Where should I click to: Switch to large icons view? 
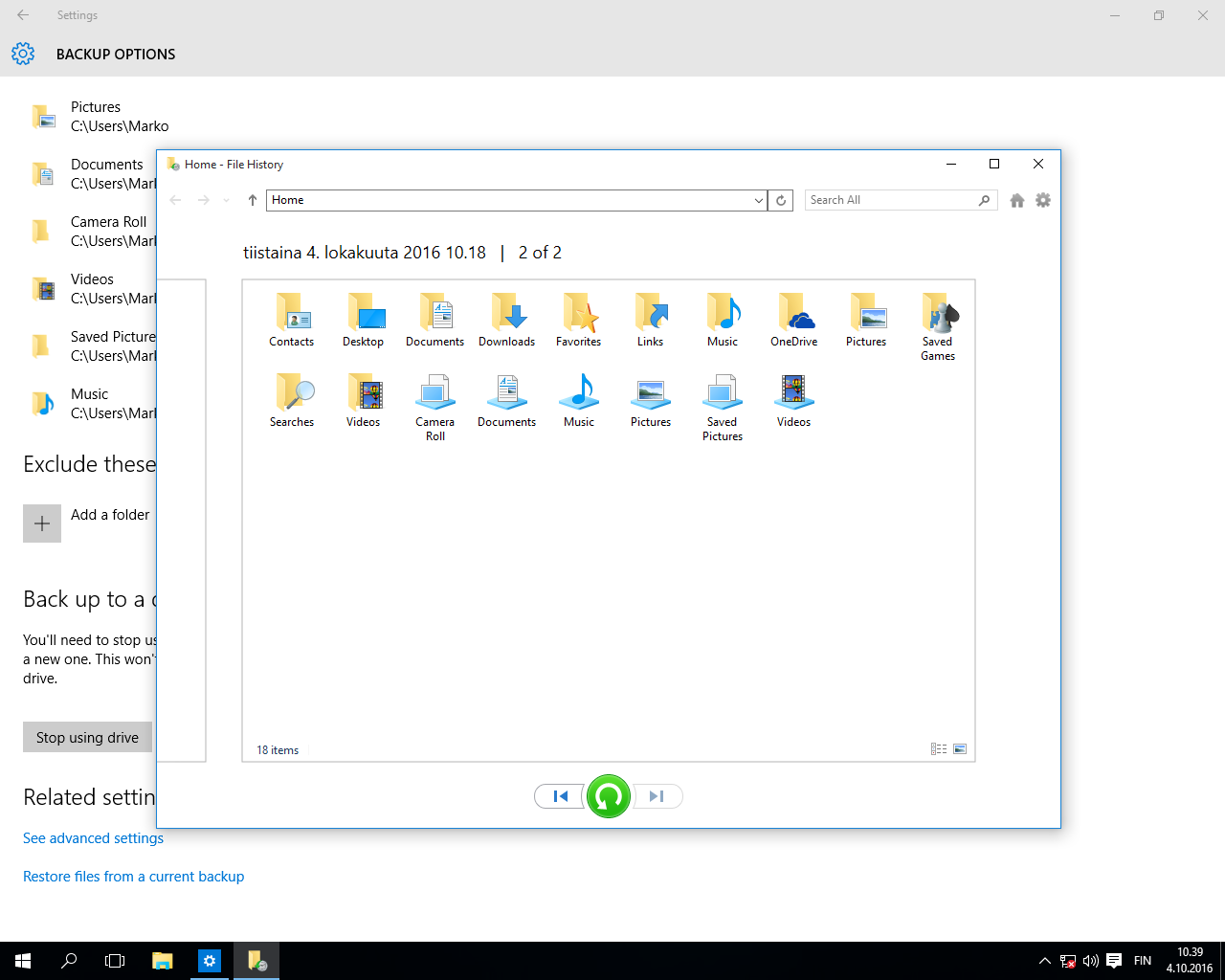tap(960, 749)
